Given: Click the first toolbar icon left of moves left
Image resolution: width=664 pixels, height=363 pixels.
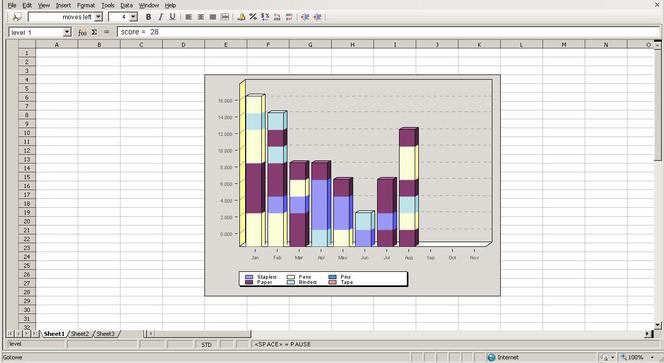Looking at the screenshot, I should [17, 17].
